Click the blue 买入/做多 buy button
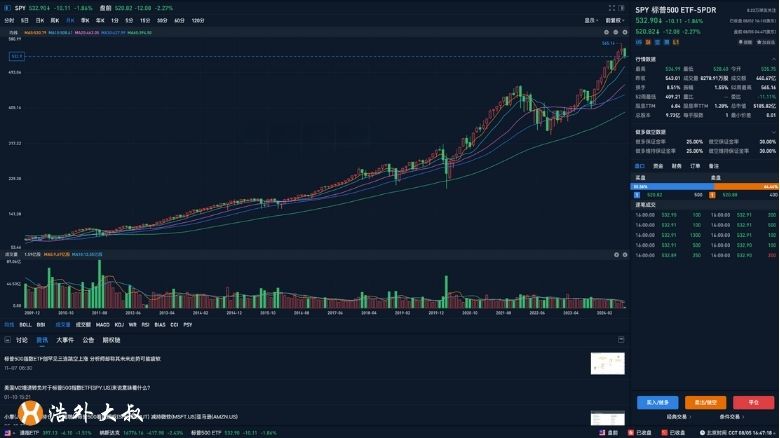780x438 pixels. click(657, 402)
